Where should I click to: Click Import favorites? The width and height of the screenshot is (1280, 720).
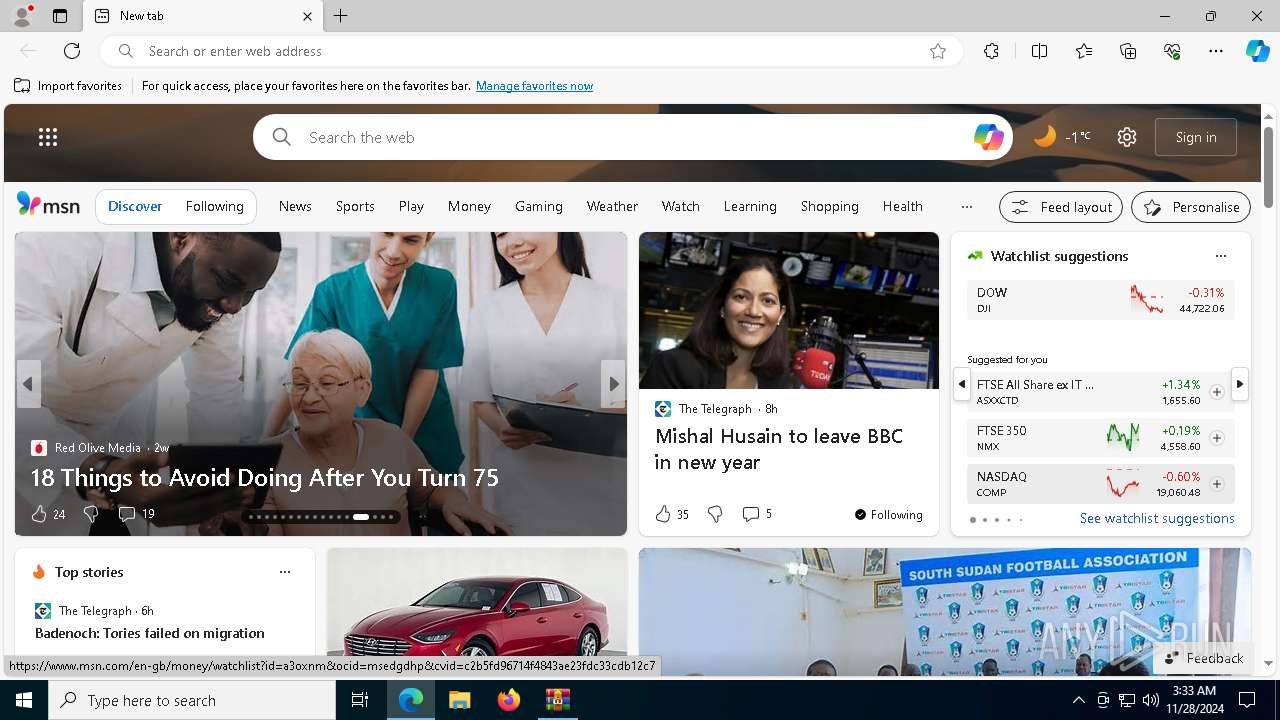coord(68,86)
